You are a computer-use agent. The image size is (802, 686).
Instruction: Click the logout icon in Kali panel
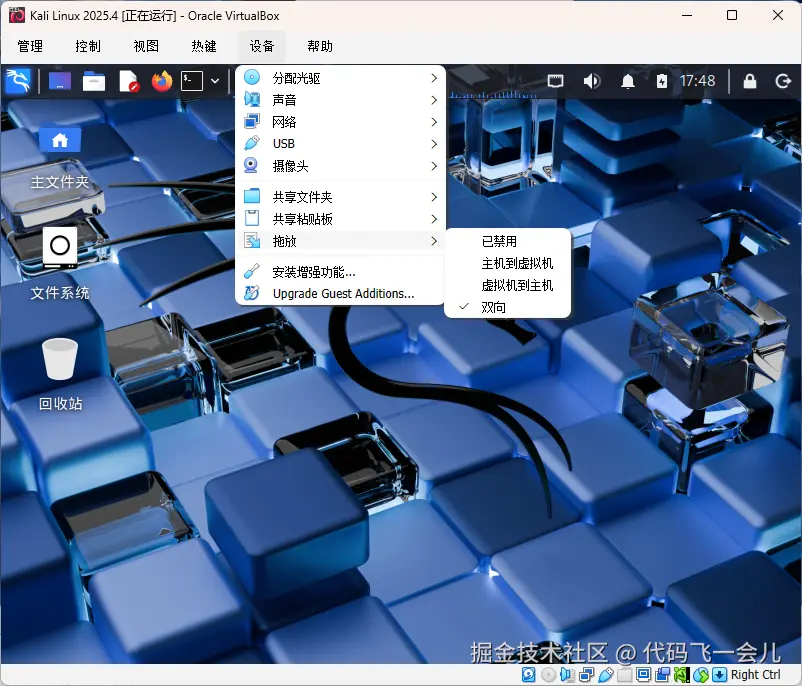(x=783, y=81)
